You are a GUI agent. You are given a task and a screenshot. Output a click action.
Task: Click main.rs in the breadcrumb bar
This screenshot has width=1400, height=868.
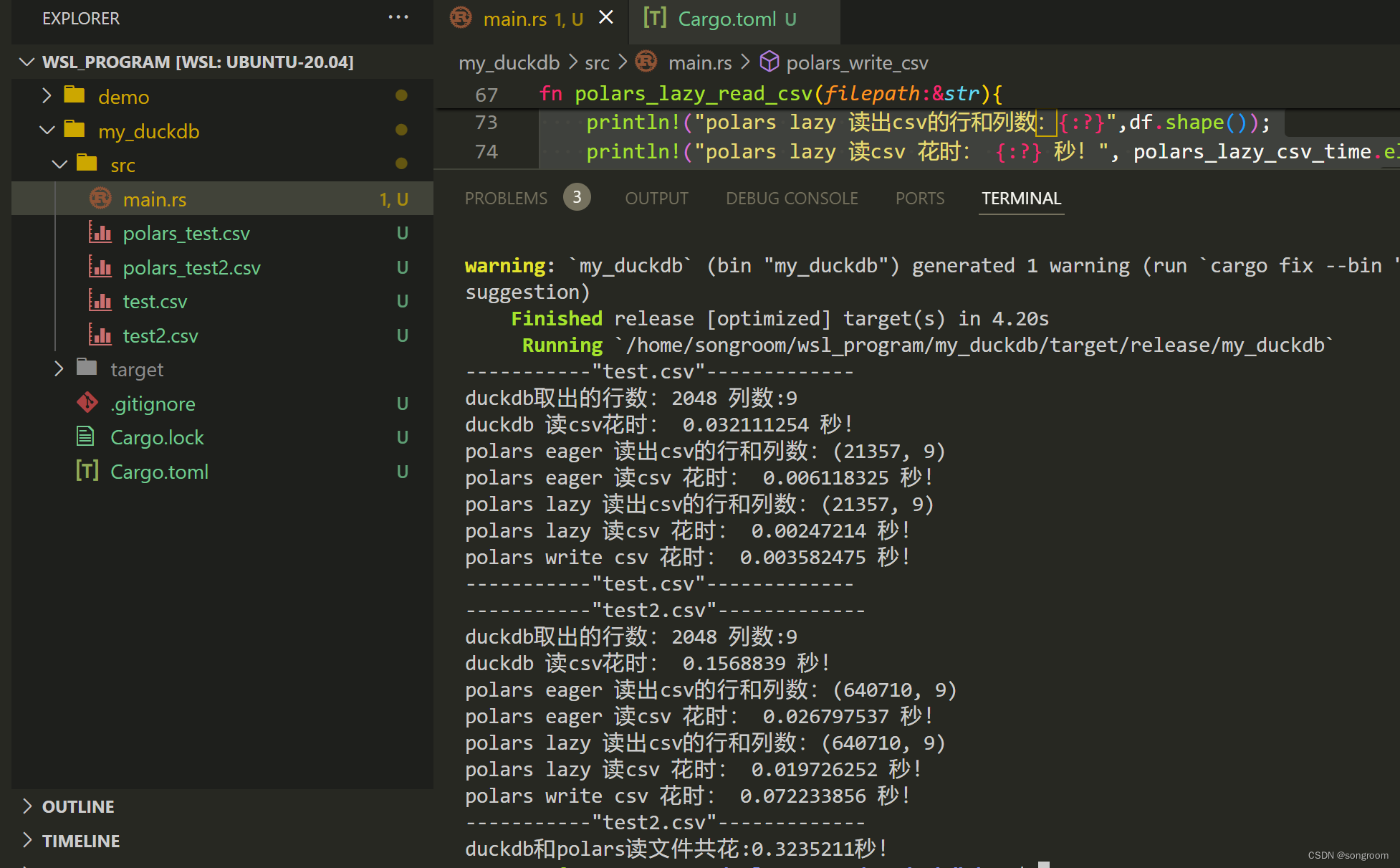(699, 62)
